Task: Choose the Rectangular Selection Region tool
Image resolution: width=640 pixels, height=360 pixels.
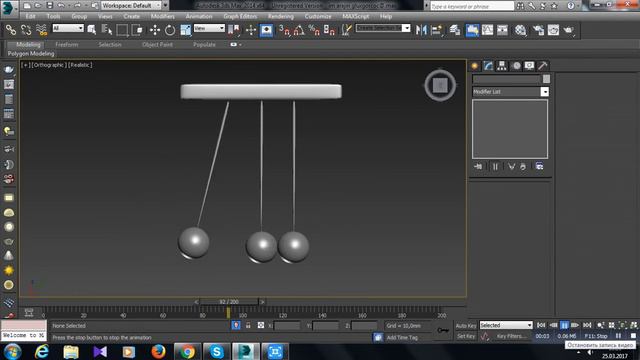Action: coord(122,30)
